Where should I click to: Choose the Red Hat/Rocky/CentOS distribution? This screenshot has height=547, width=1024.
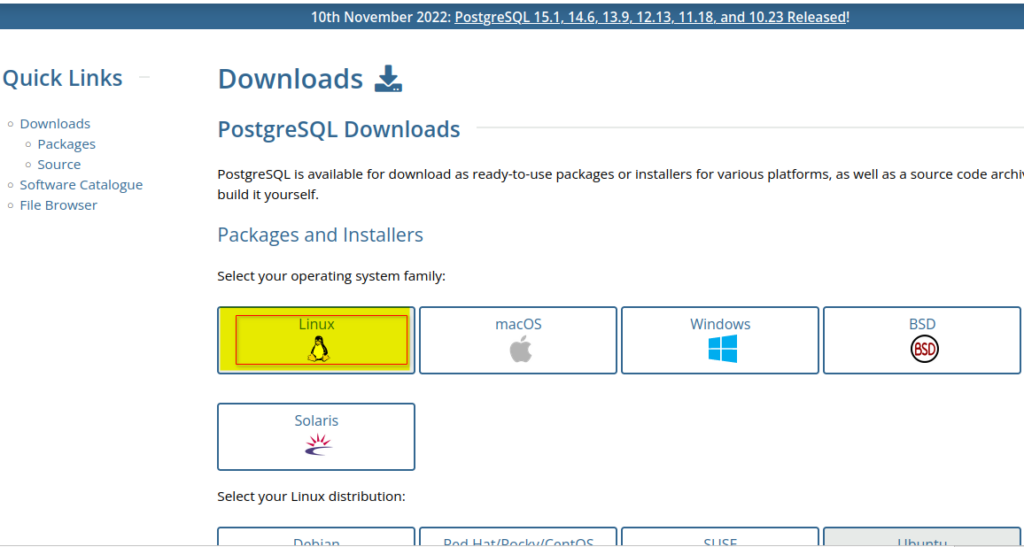point(518,537)
